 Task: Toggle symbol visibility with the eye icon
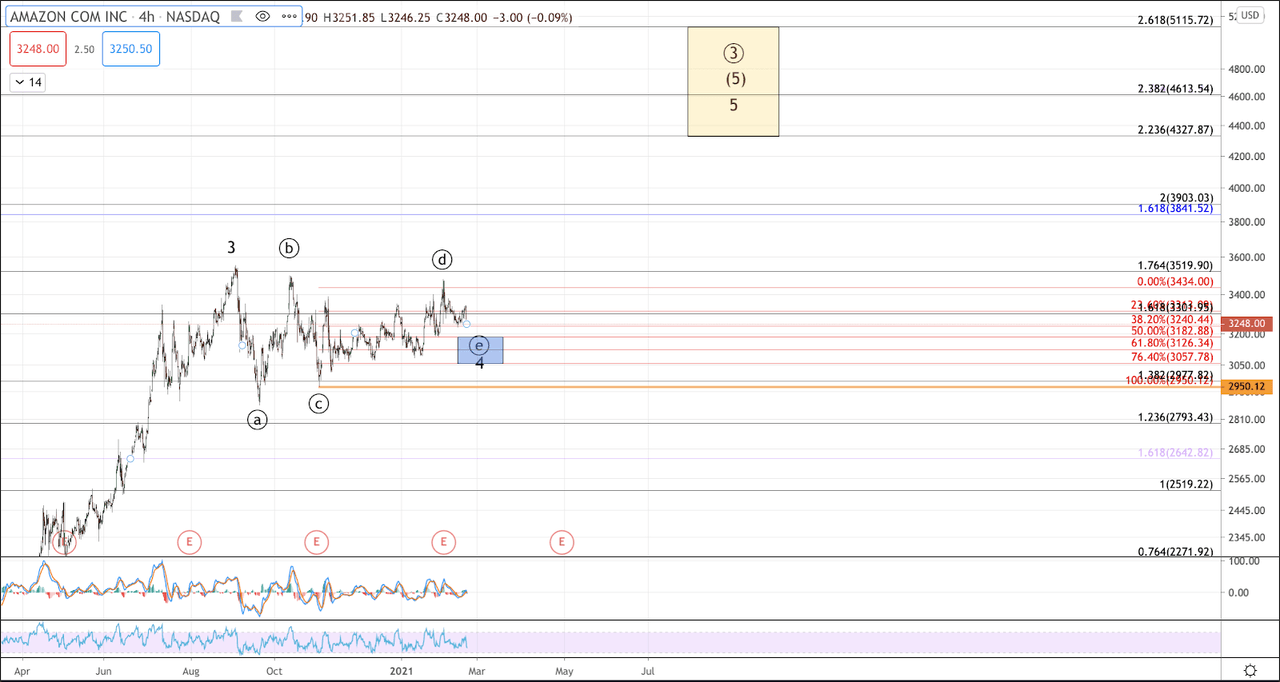tap(263, 16)
